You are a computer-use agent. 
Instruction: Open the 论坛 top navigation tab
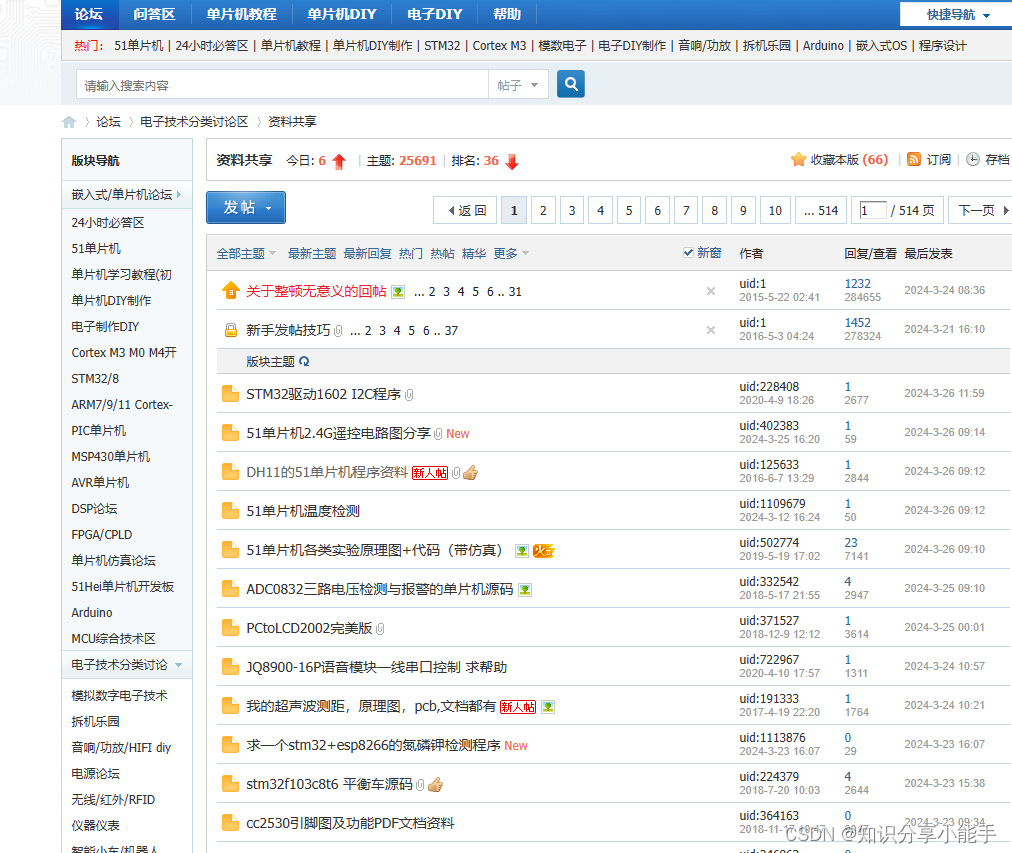89,14
